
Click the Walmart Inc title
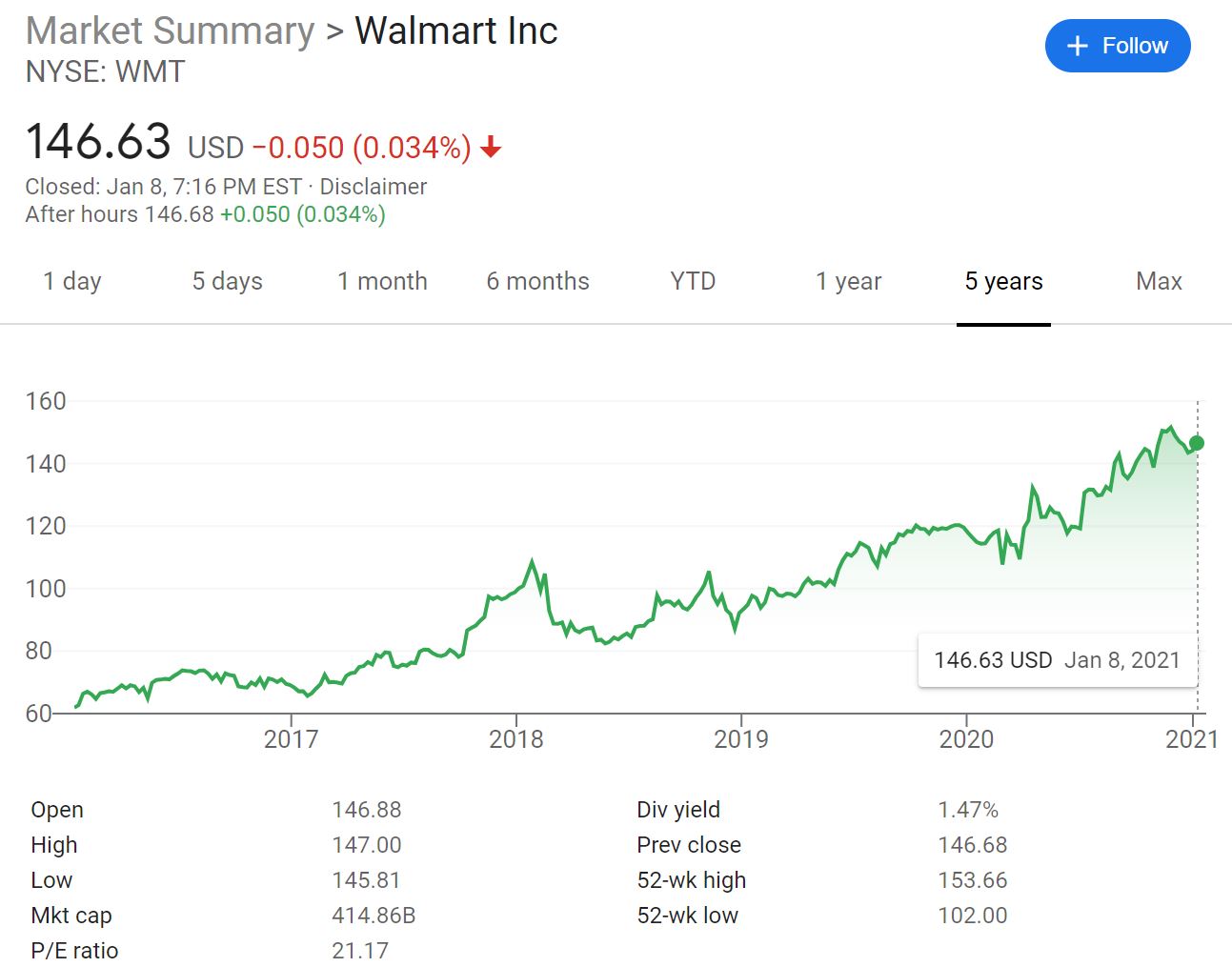[455, 30]
